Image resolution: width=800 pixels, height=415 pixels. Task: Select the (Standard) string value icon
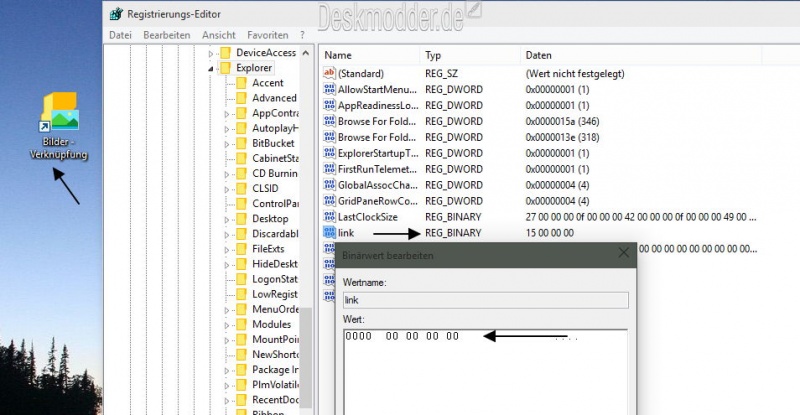pos(329,74)
